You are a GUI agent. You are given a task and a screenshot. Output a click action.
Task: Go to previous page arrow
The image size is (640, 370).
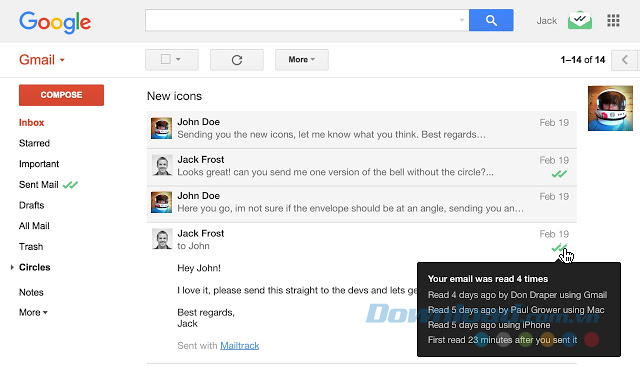point(625,60)
